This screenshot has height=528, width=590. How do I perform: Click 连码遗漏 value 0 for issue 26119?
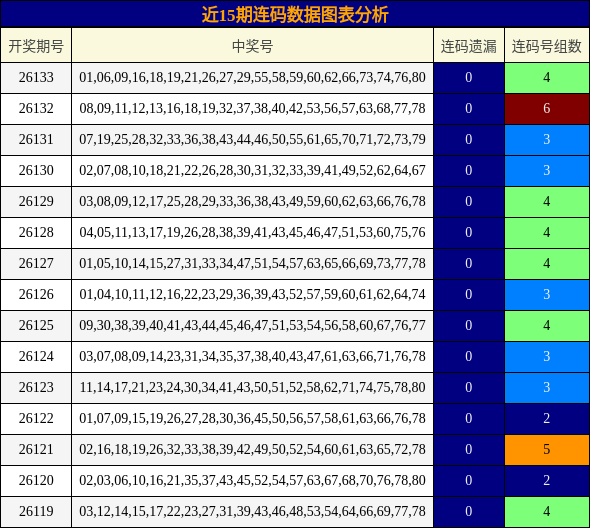(469, 511)
